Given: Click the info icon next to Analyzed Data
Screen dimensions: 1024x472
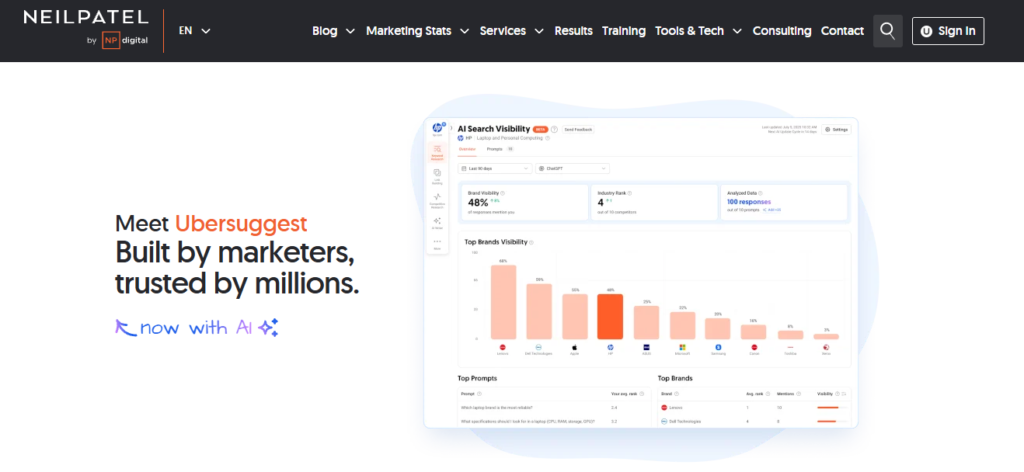Looking at the screenshot, I should [760, 193].
